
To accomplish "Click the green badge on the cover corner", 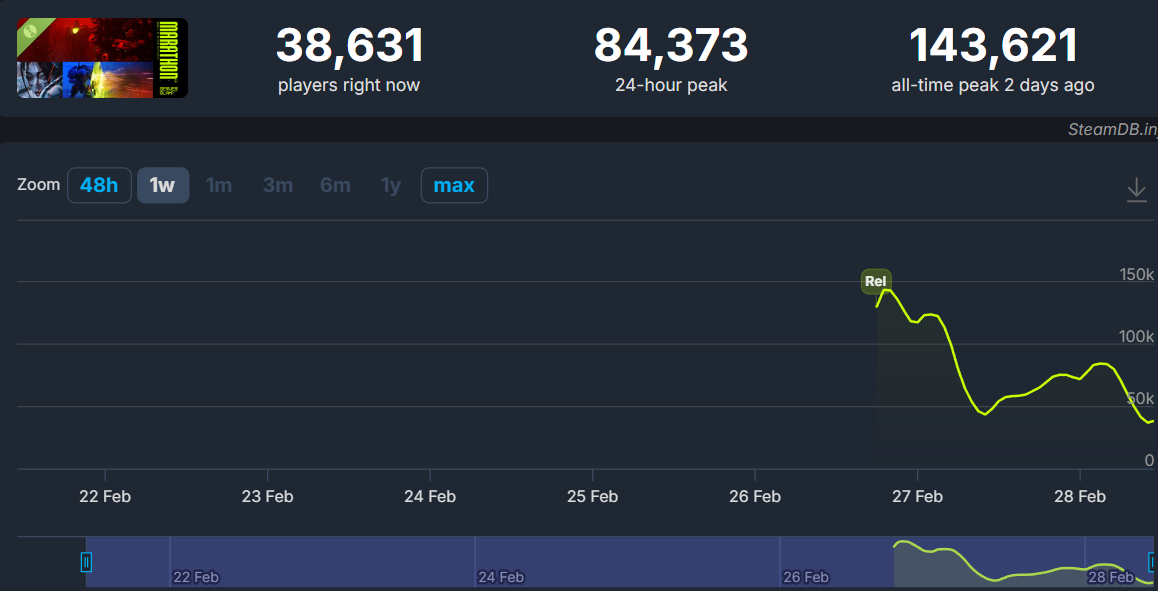I will 31,32.
